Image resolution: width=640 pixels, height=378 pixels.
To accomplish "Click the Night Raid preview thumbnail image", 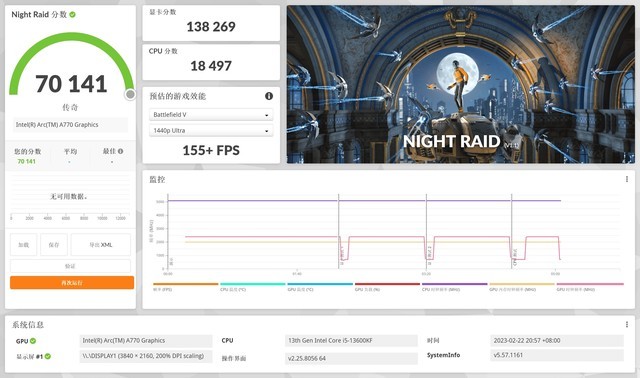I will pos(461,84).
